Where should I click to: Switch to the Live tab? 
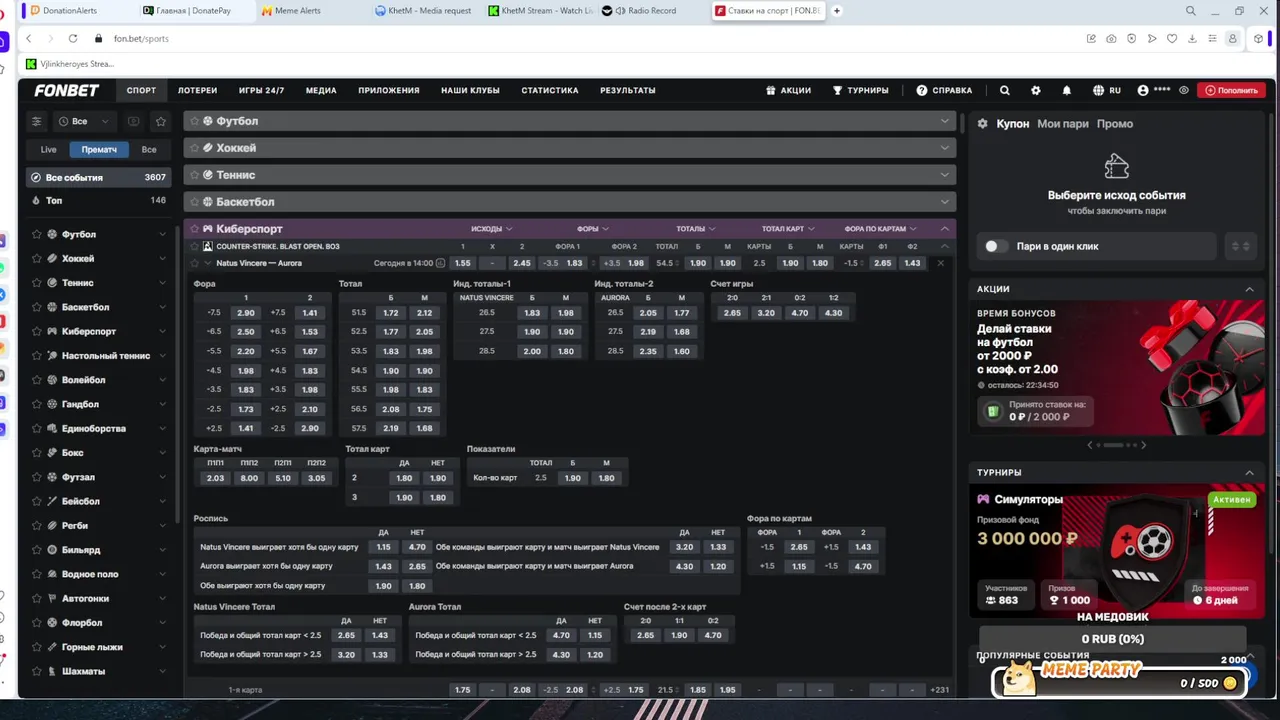48,149
